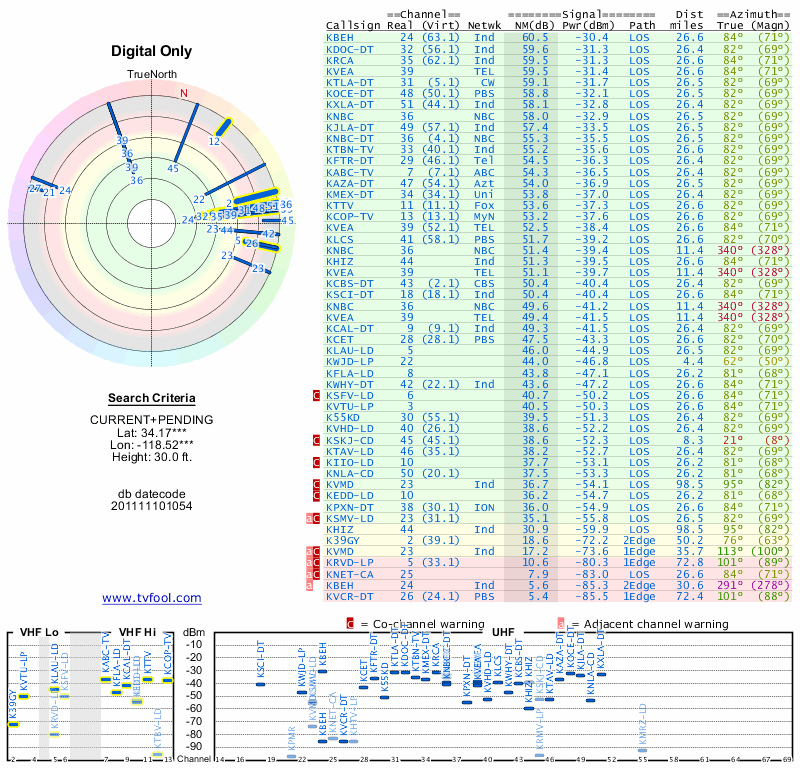Screen dimensions: 800x768
Task: Select the K39GY callsign in the table
Action: click(343, 540)
